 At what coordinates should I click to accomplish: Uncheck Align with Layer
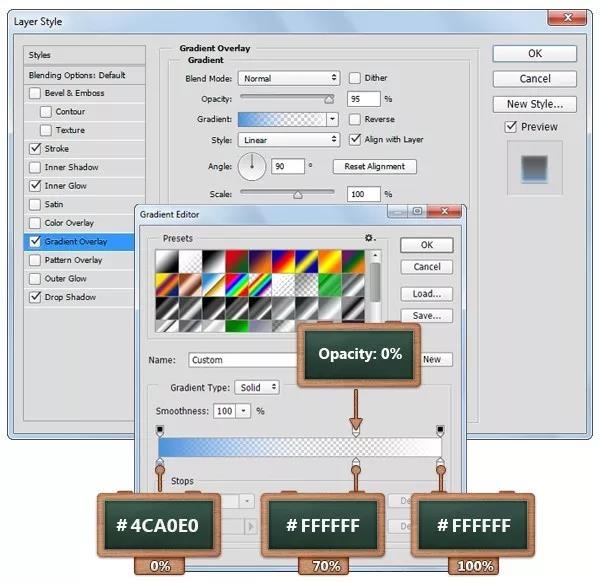(x=355, y=139)
